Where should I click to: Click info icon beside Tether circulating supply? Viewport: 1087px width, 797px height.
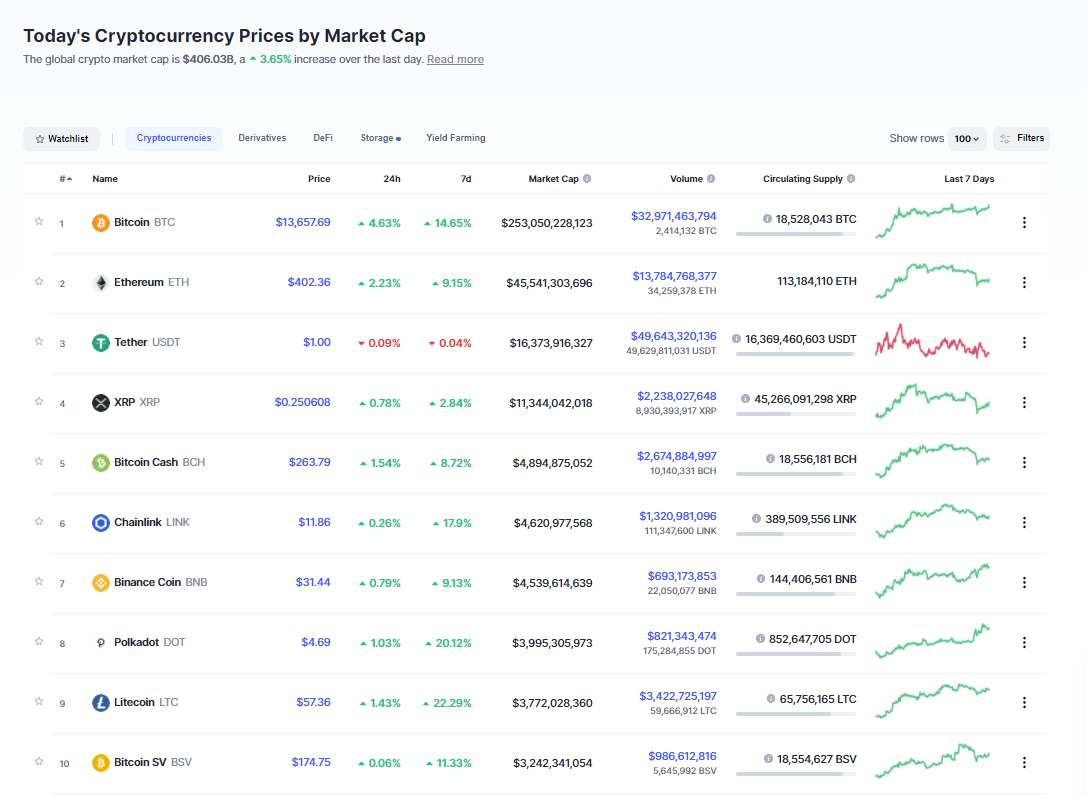[x=736, y=339]
